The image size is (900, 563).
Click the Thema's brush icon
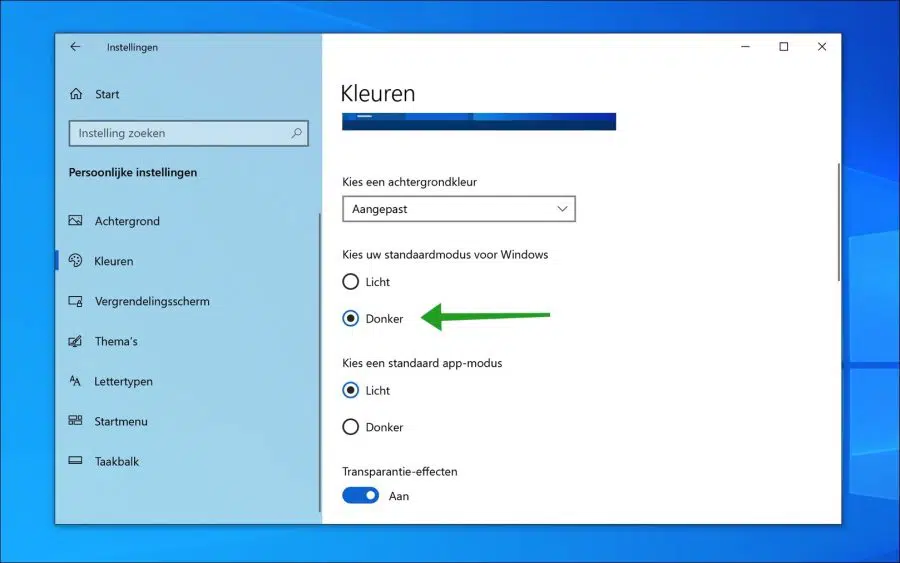point(75,341)
